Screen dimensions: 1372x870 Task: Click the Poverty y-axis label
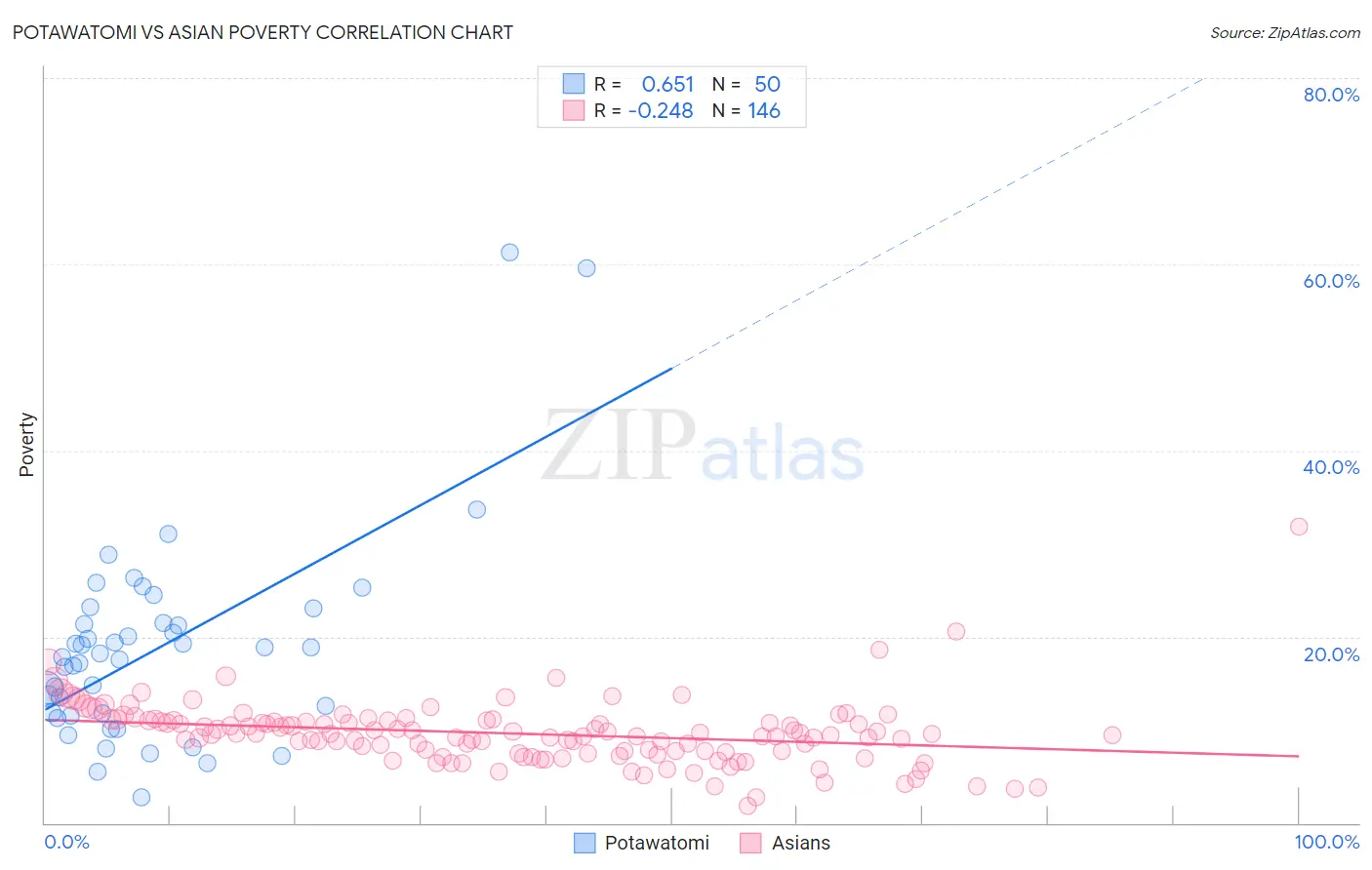26,445
